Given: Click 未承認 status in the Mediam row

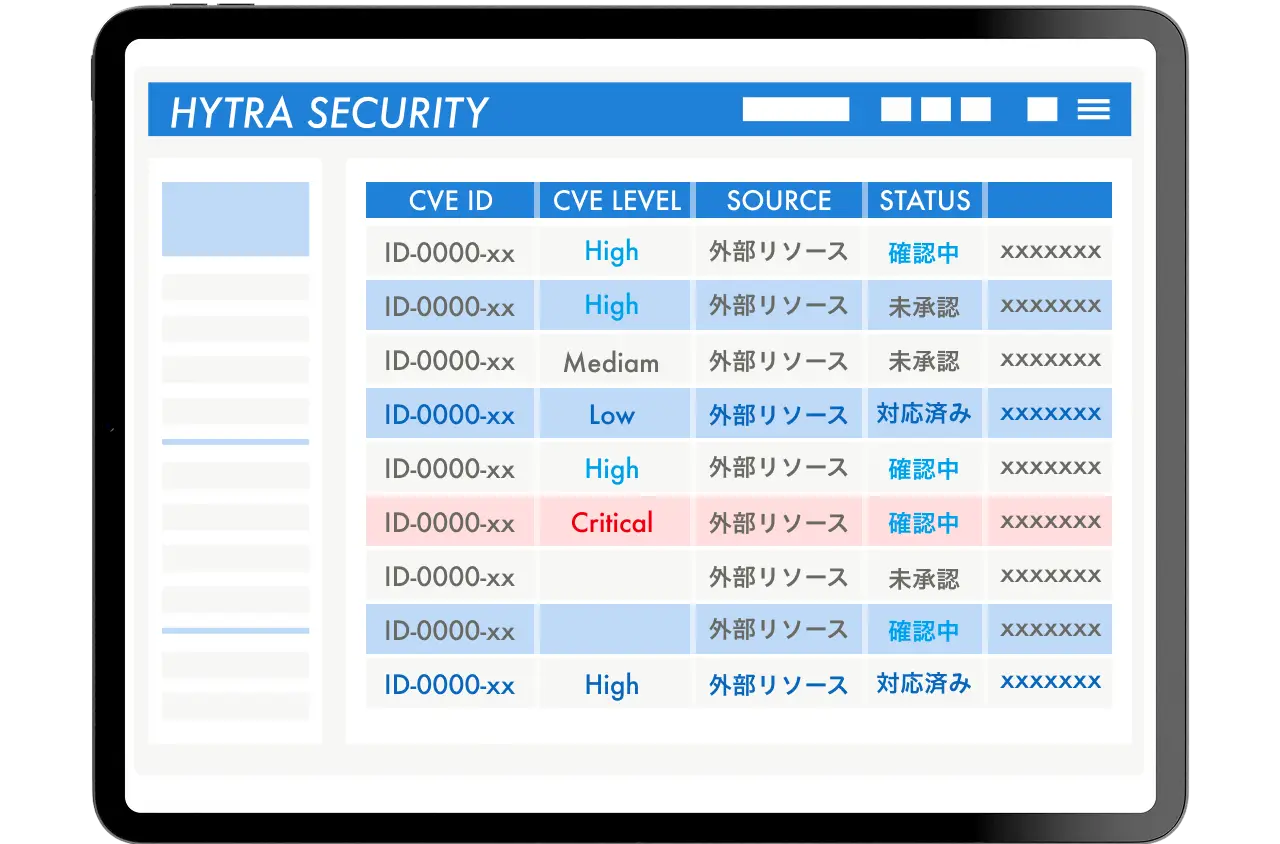Looking at the screenshot, I should pos(924,361).
